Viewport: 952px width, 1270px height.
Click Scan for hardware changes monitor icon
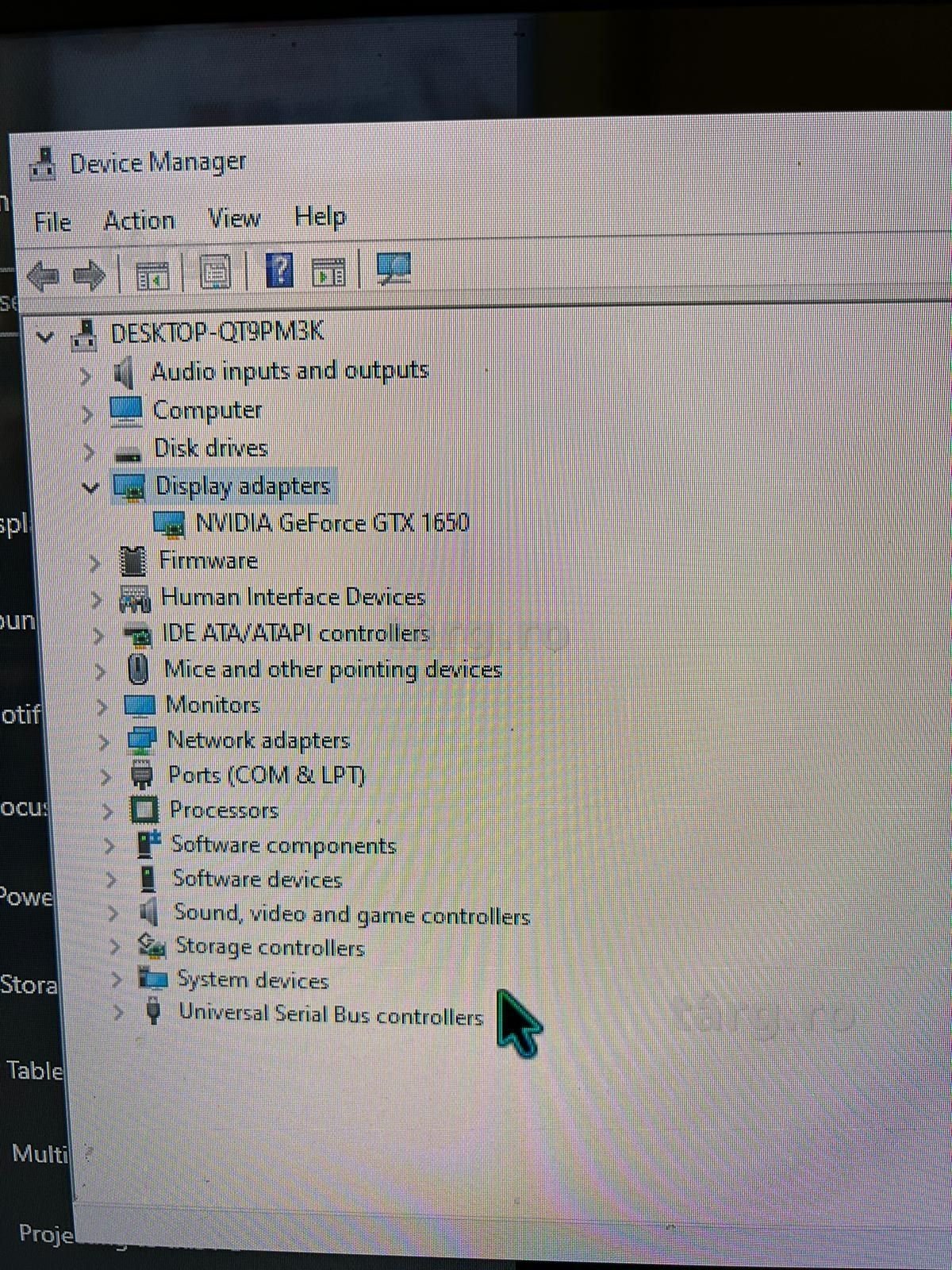point(393,268)
